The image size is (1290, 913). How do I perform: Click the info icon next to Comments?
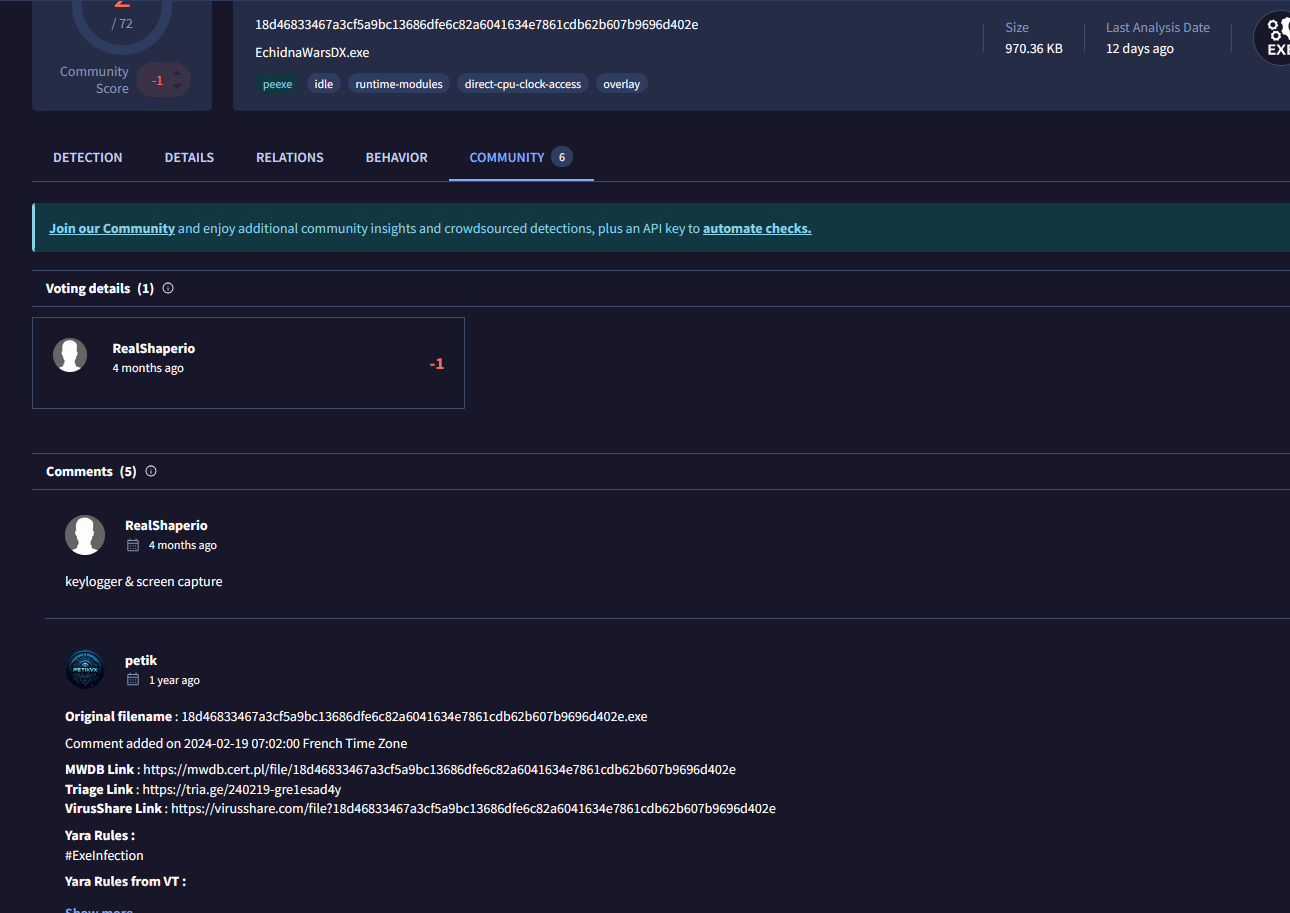[x=151, y=471]
